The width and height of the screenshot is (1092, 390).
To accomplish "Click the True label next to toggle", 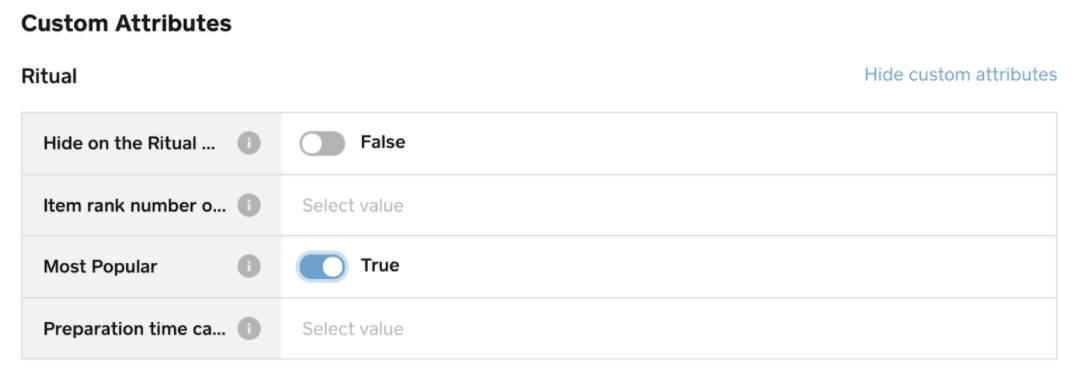I will (x=380, y=265).
